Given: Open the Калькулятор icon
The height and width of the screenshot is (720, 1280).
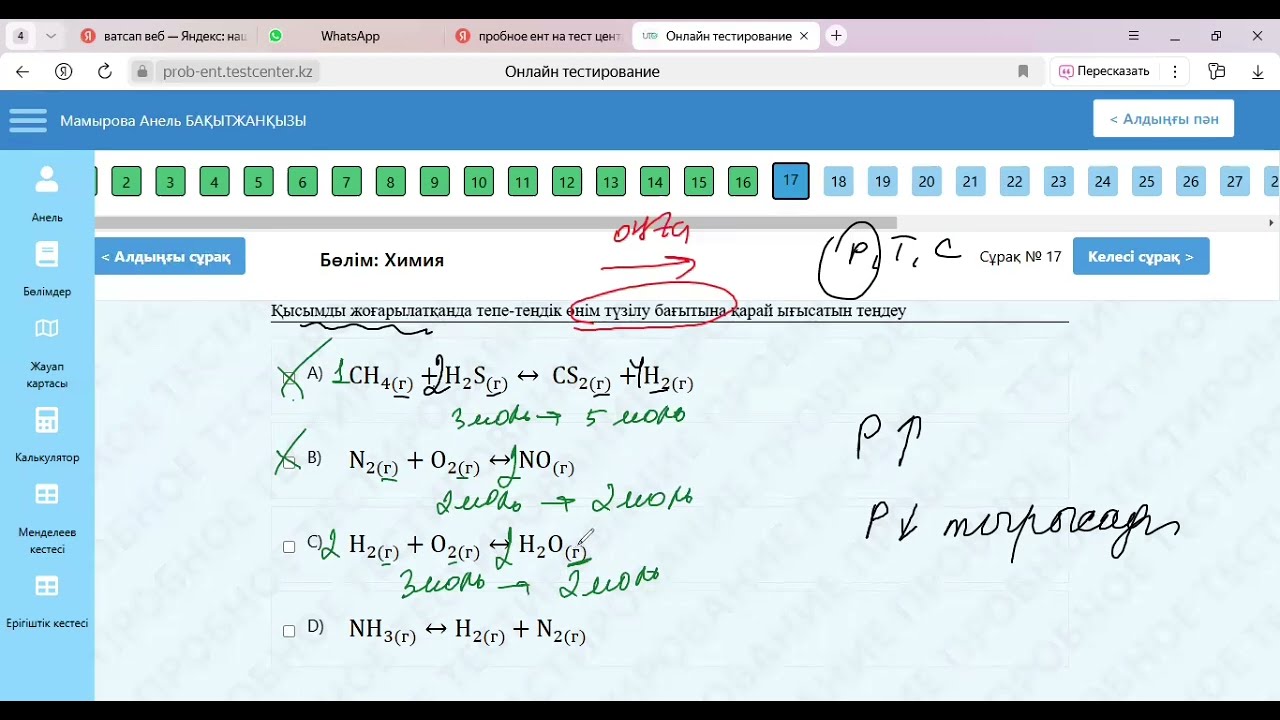Looking at the screenshot, I should tap(47, 420).
